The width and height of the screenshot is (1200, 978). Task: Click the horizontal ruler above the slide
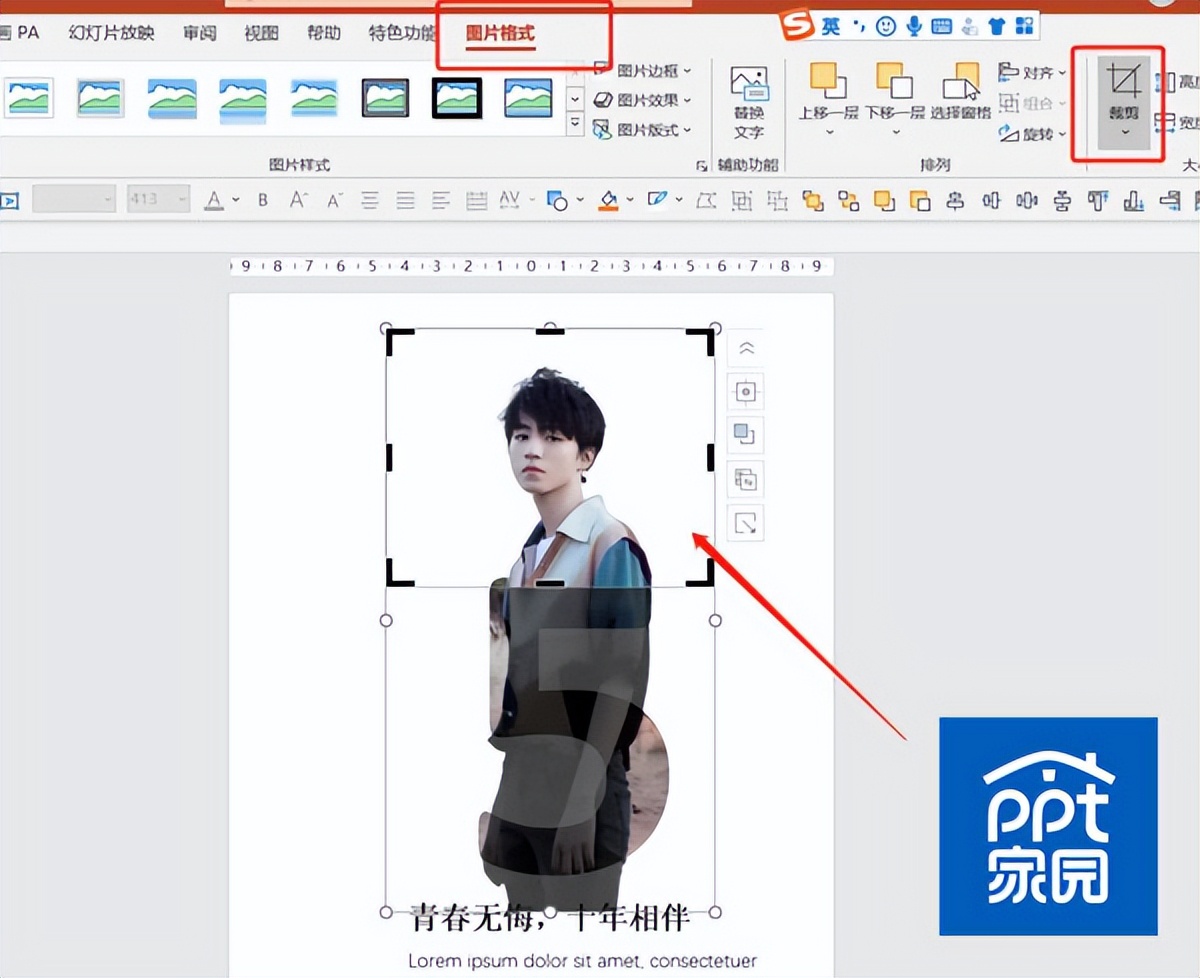(531, 266)
